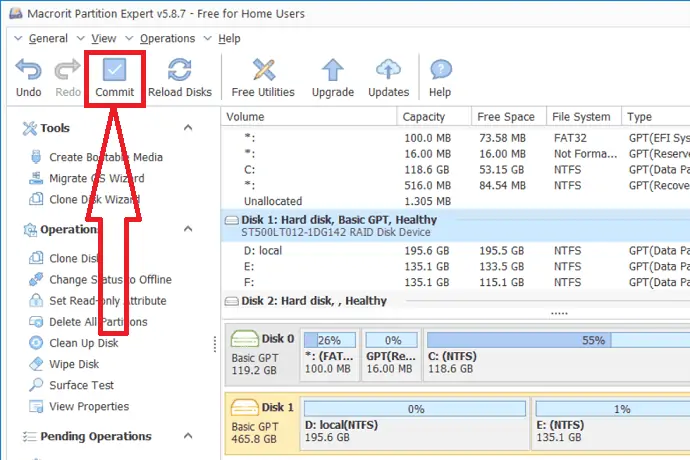
Task: Click the Undo toolbar icon
Action: pyautogui.click(x=29, y=70)
